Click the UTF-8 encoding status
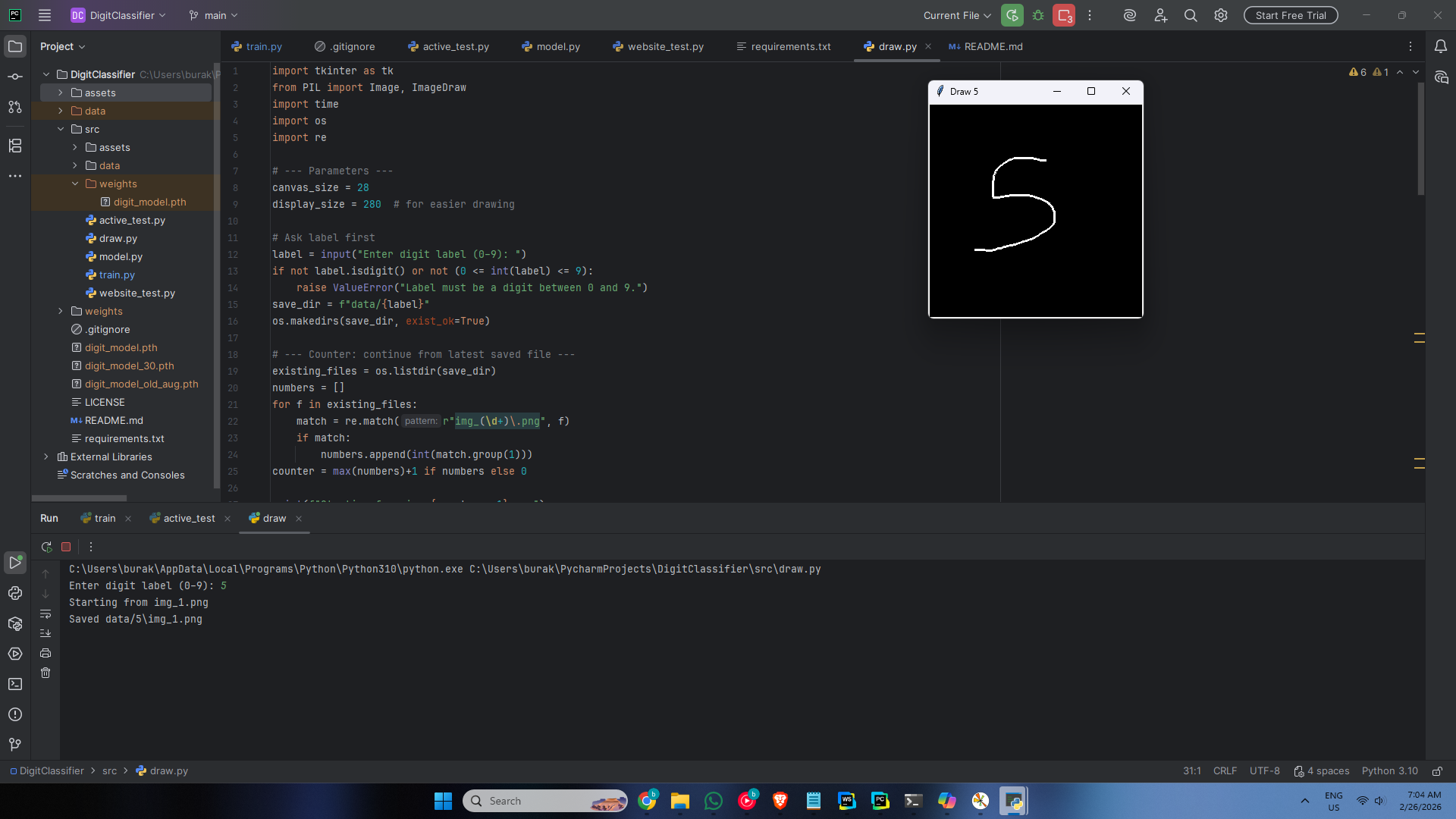Viewport: 1456px width, 819px height. [1264, 771]
